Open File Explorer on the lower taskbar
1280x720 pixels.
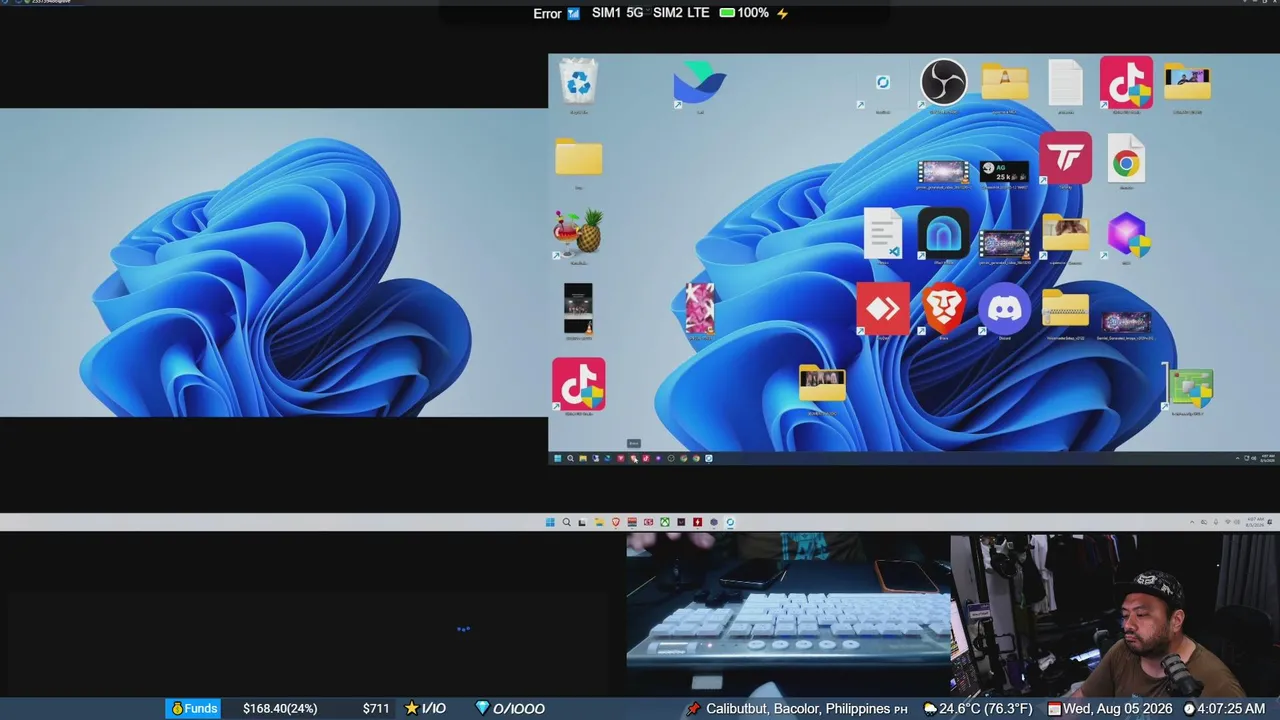click(x=599, y=522)
